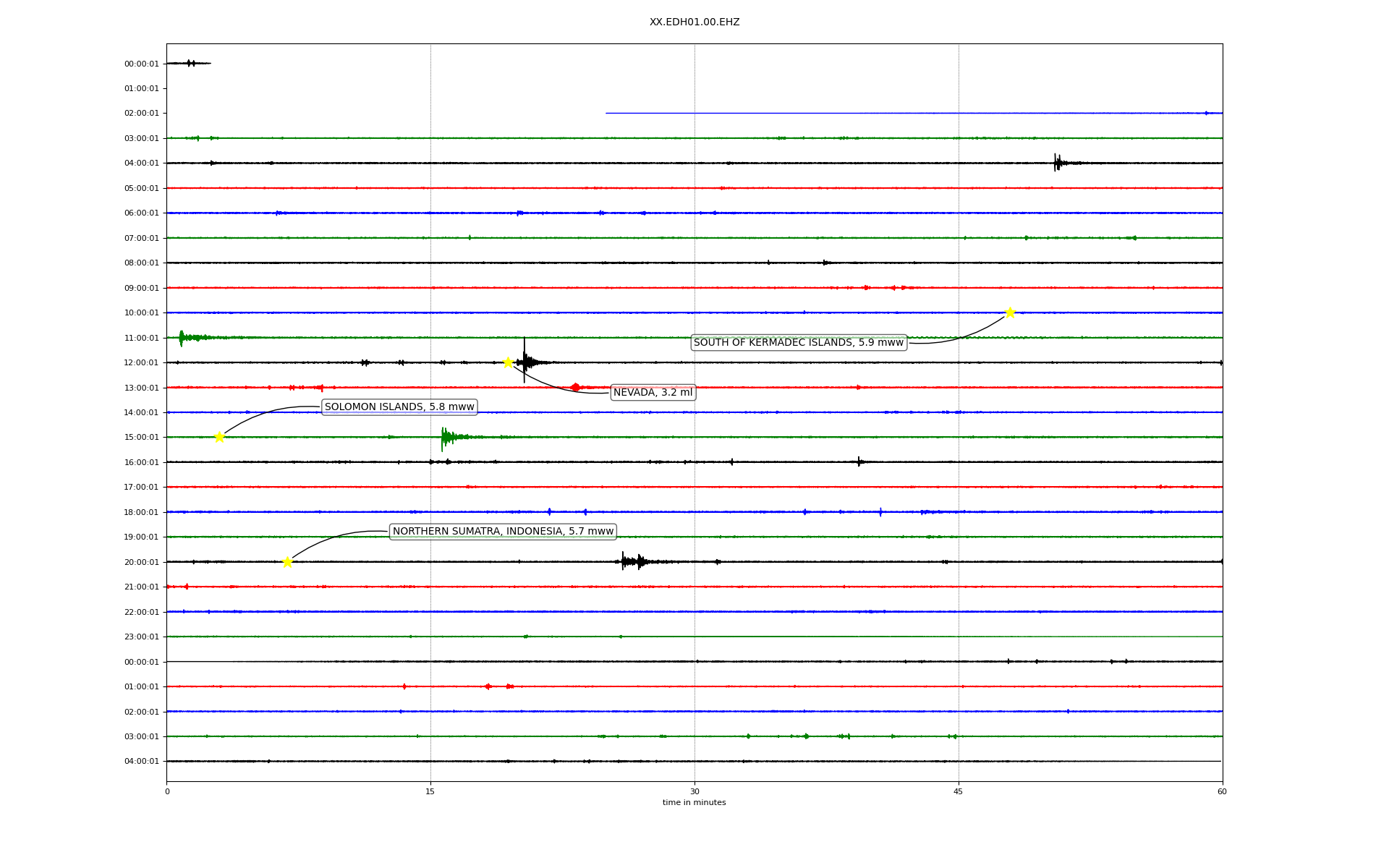The width and height of the screenshot is (1389, 868).
Task: Click the Northern Sumatra star marker
Action: tap(287, 562)
